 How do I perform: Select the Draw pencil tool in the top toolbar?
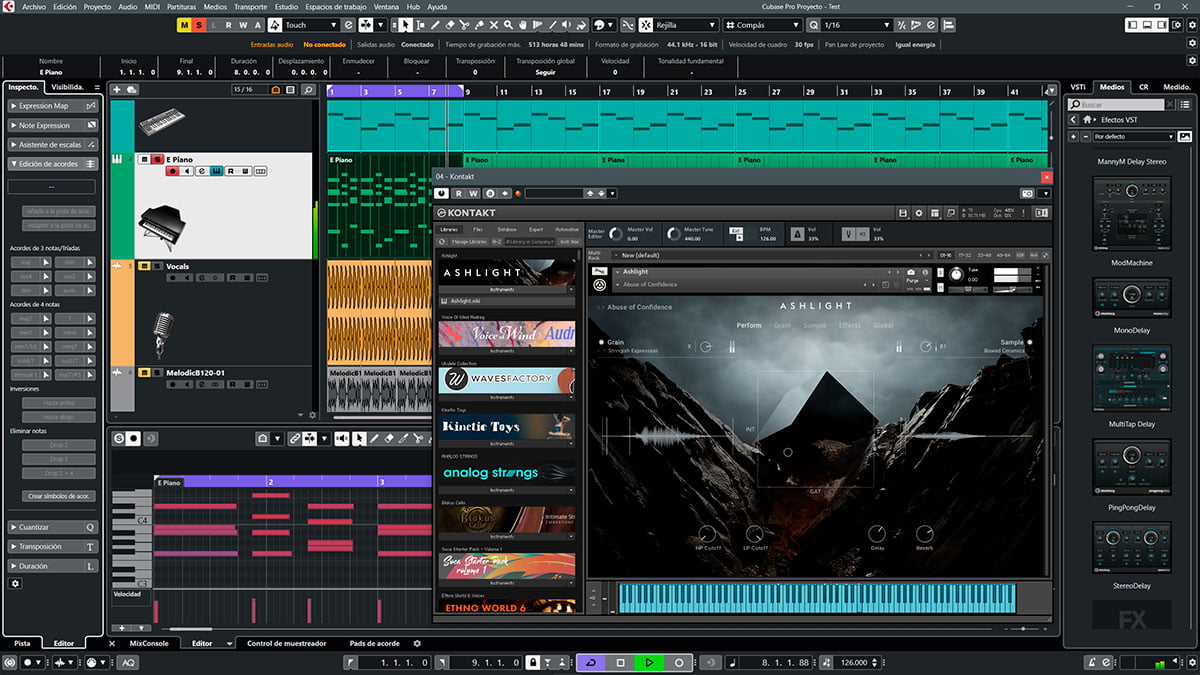pyautogui.click(x=435, y=25)
